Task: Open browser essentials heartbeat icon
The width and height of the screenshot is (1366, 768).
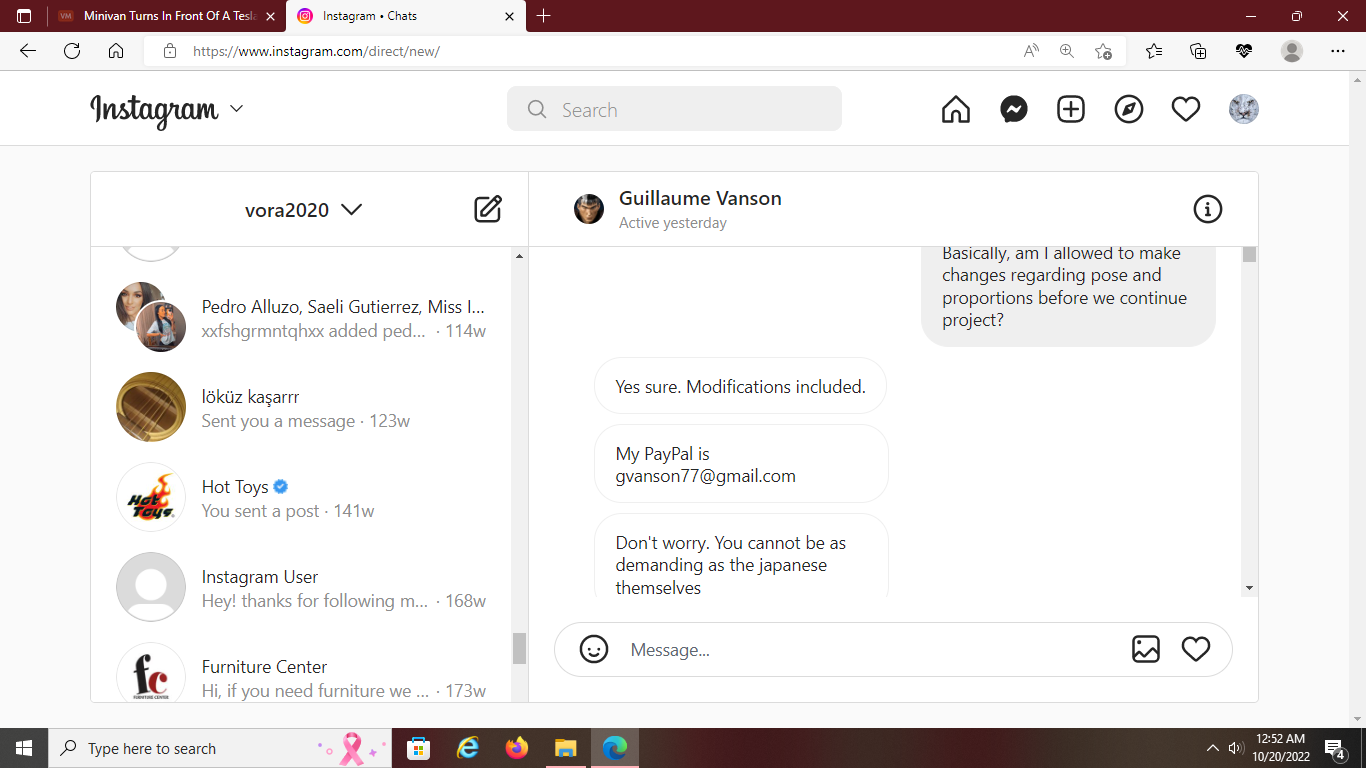Action: pos(1244,51)
